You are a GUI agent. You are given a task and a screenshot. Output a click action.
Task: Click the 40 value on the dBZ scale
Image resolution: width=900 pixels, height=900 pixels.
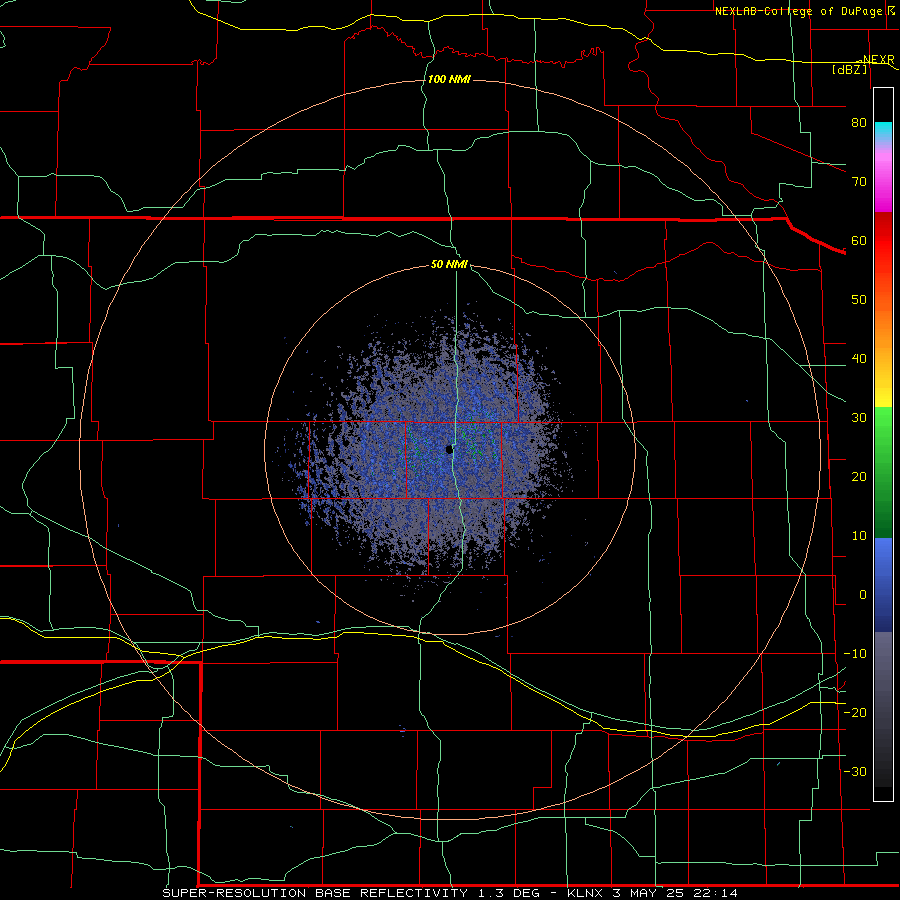pyautogui.click(x=859, y=359)
